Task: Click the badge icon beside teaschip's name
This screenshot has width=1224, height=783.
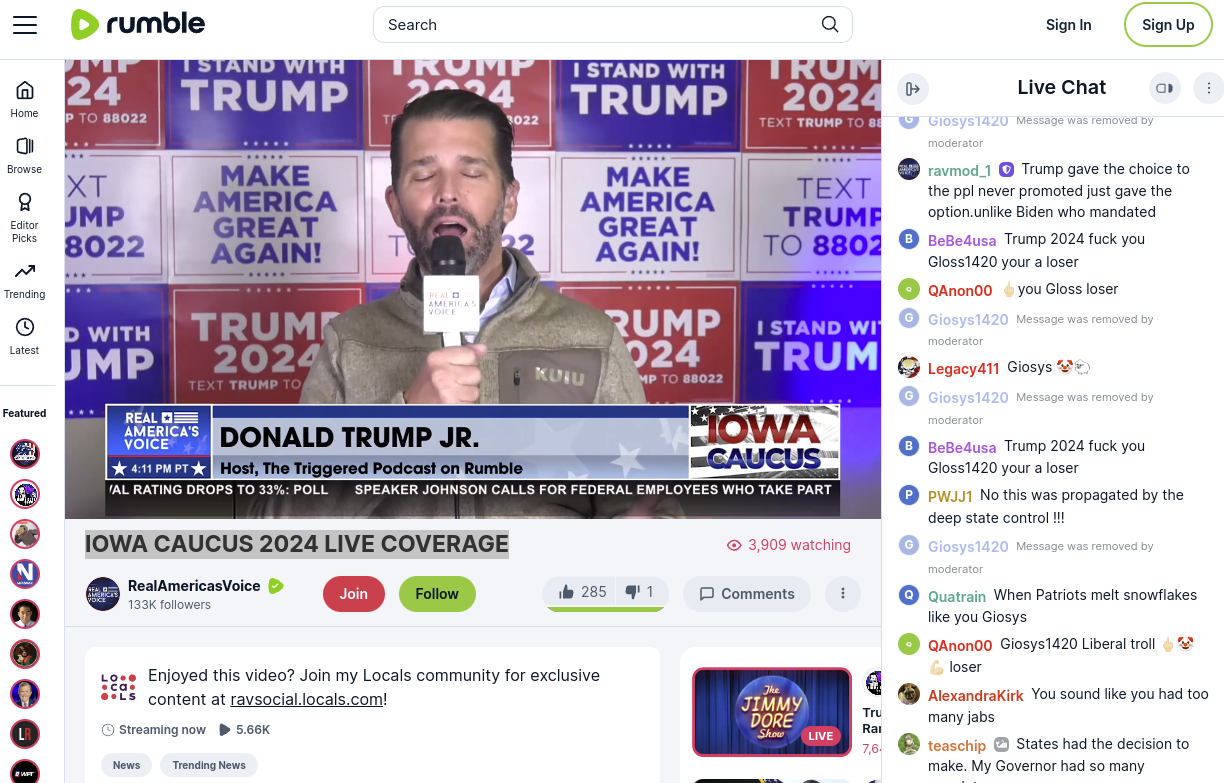Action: (1002, 745)
